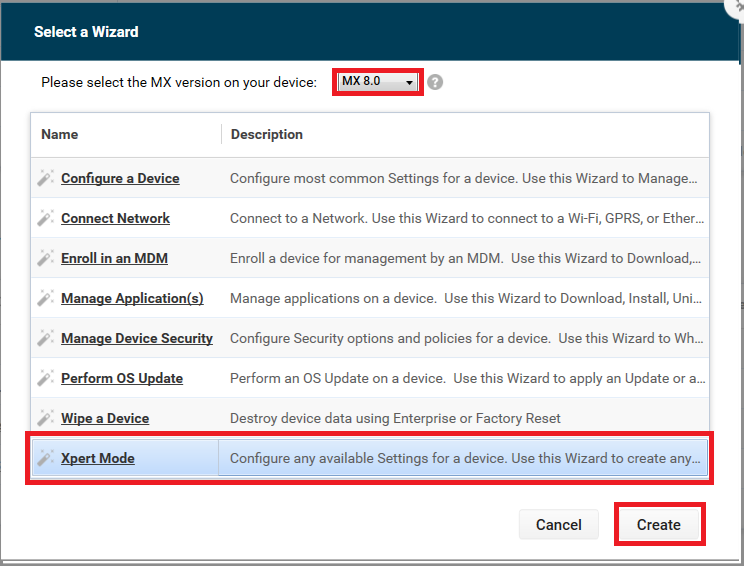Click wand icon beside Xpert Mode

tap(46, 458)
